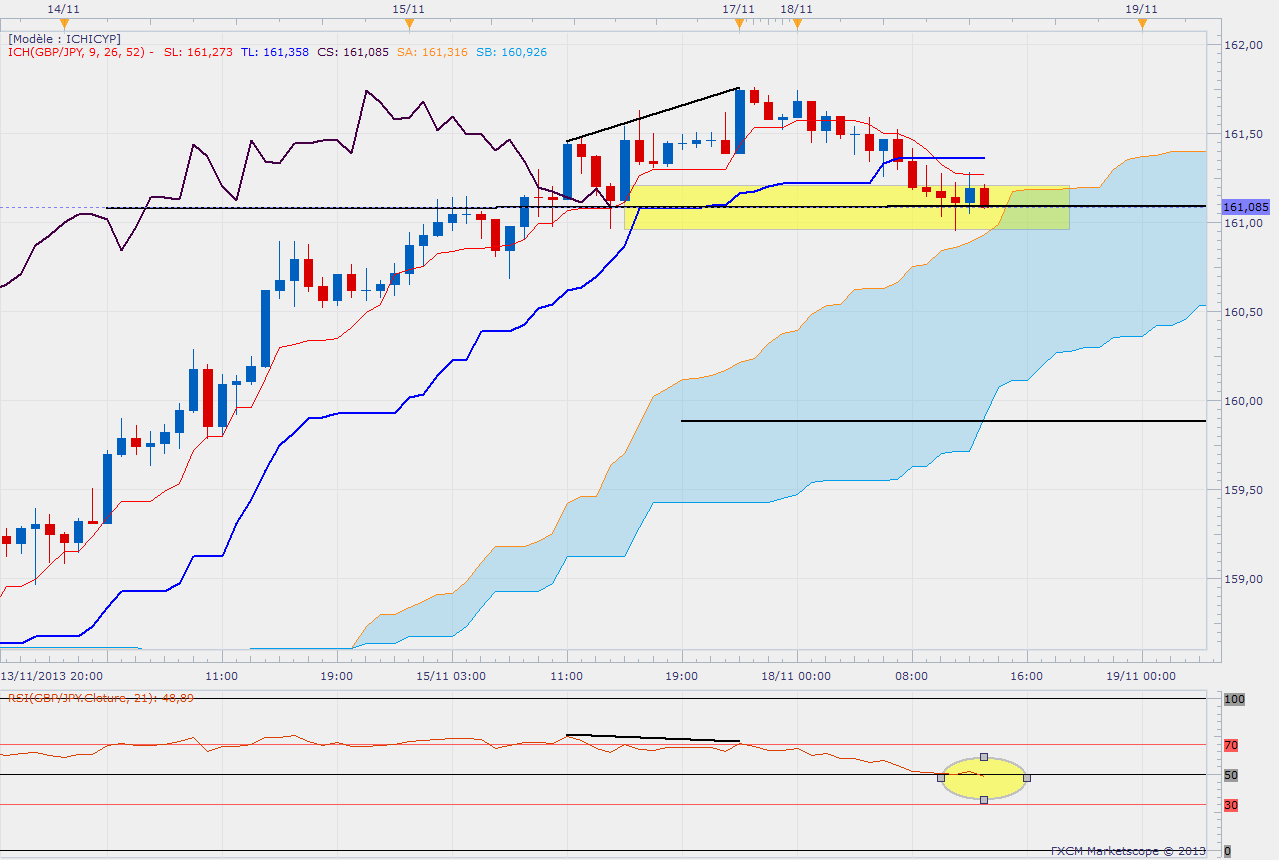Click the '19/11 00:00' time axis label

[x=1142, y=676]
